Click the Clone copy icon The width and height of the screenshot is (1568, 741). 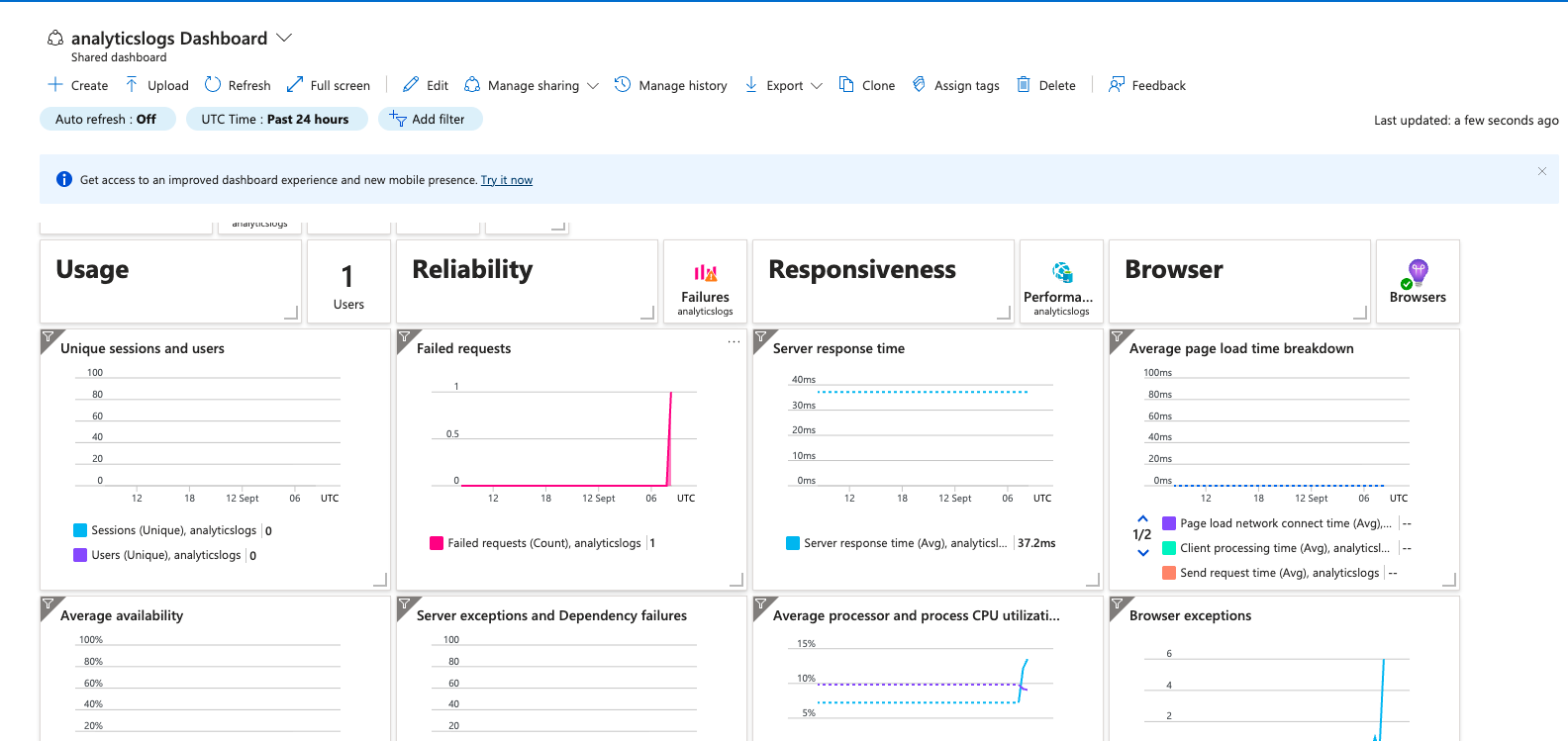coord(846,85)
